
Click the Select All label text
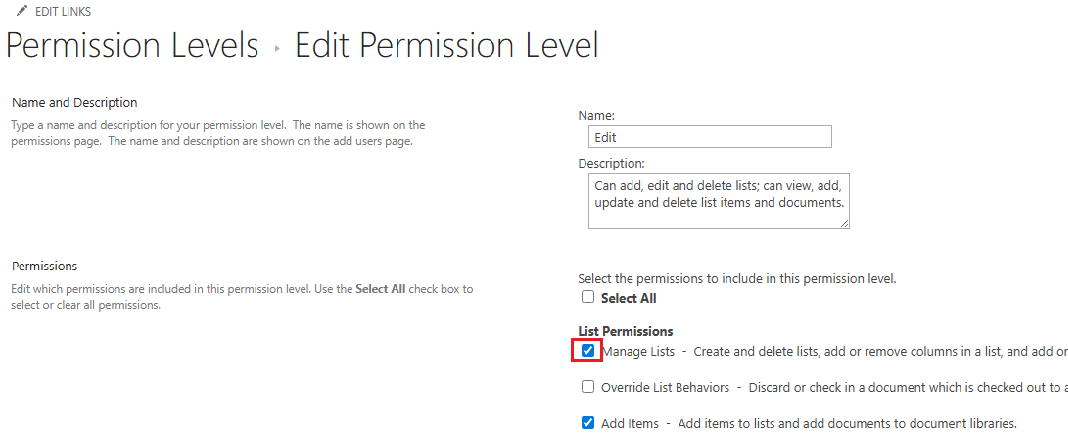[629, 298]
